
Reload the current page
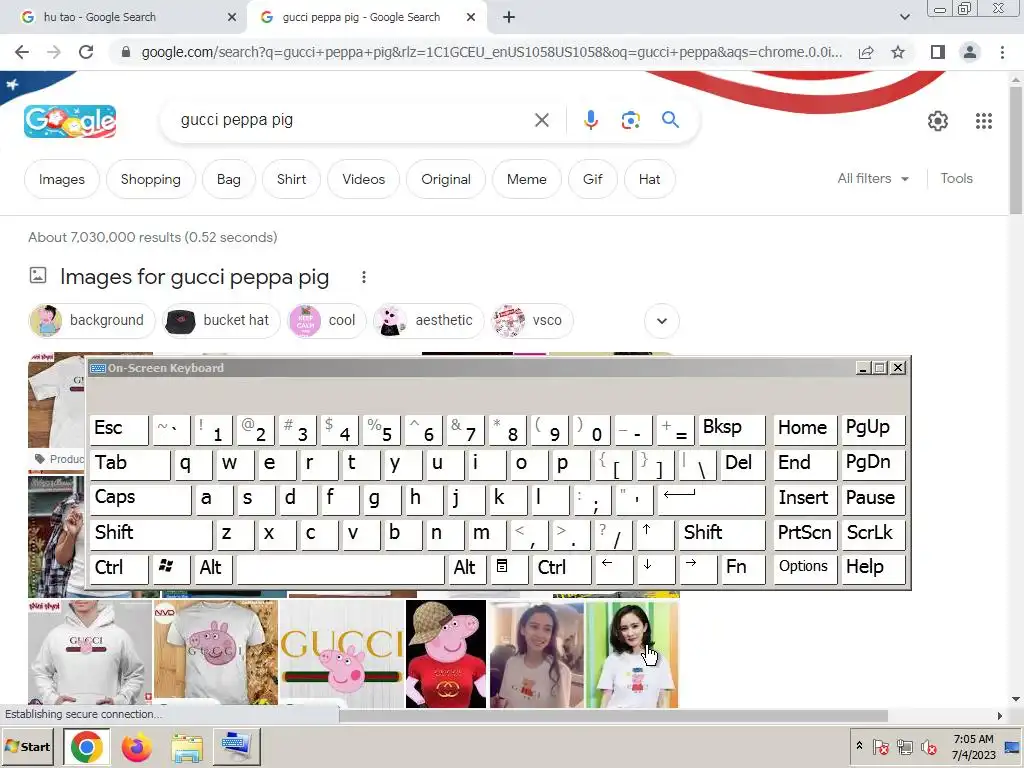86,52
